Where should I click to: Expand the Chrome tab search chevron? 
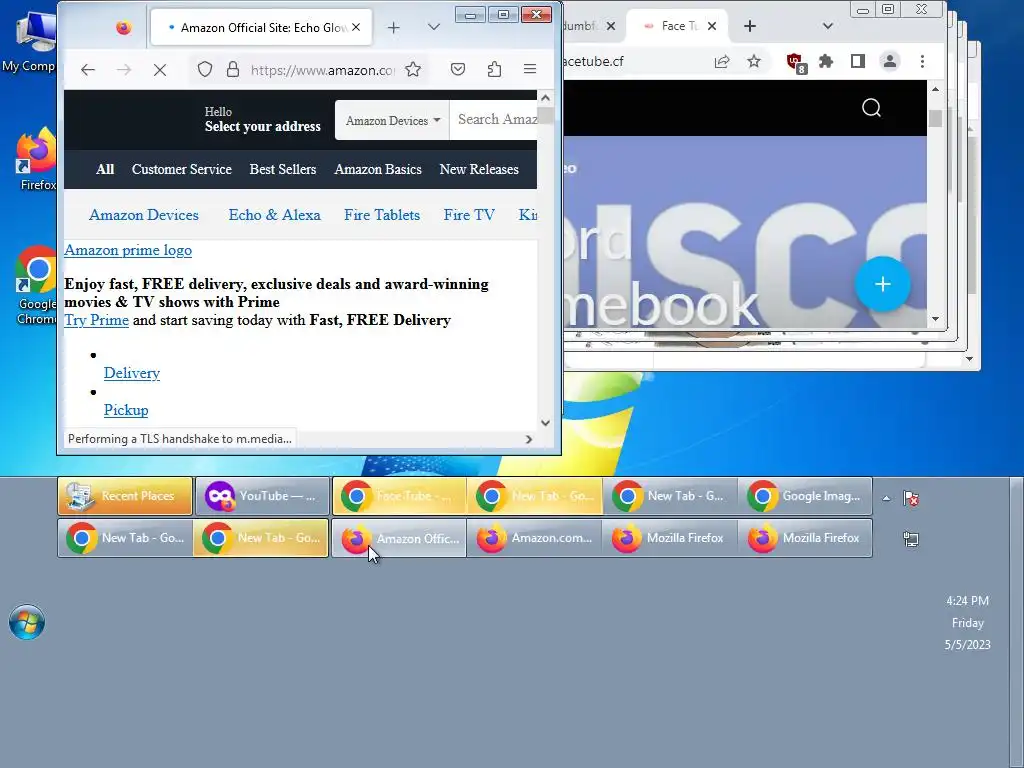point(827,26)
